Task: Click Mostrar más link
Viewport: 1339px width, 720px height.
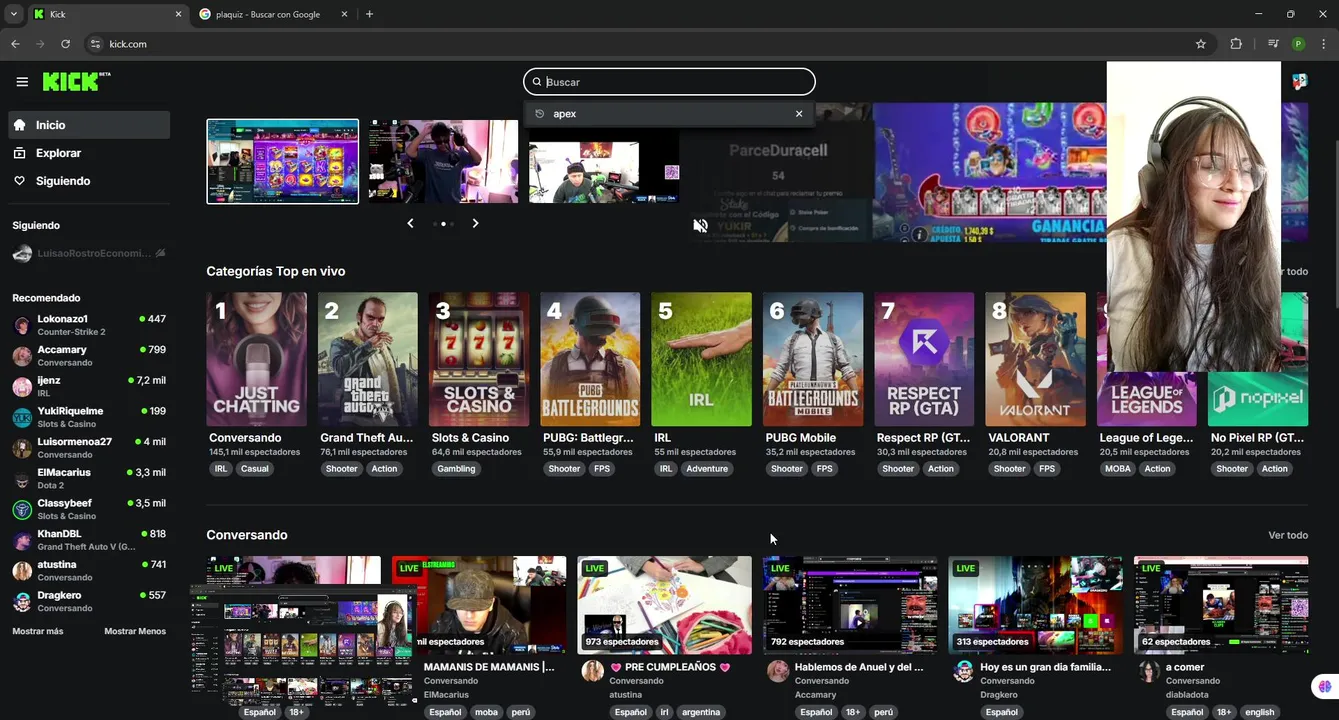Action: (38, 631)
